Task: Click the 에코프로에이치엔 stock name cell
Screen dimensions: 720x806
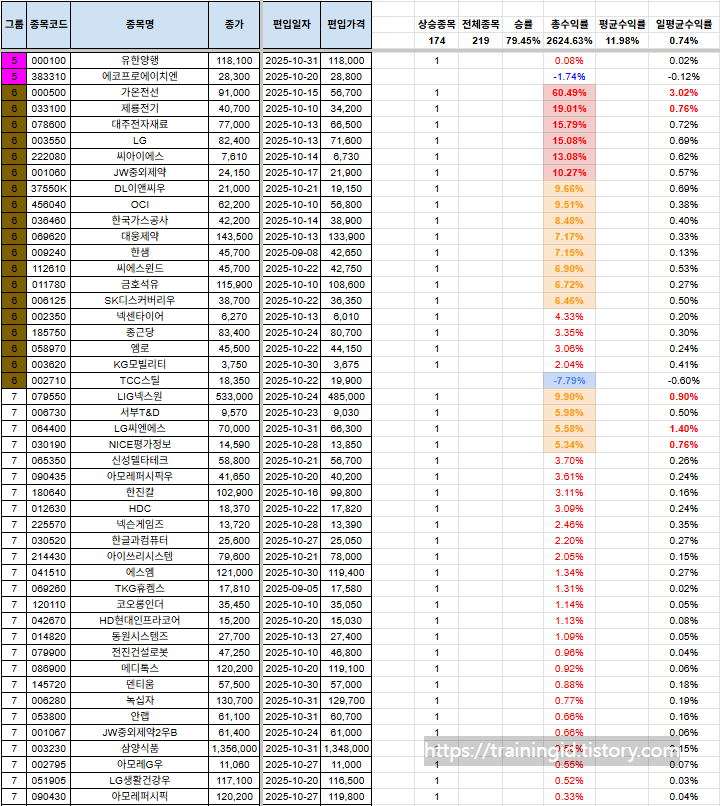Action: tap(139, 77)
